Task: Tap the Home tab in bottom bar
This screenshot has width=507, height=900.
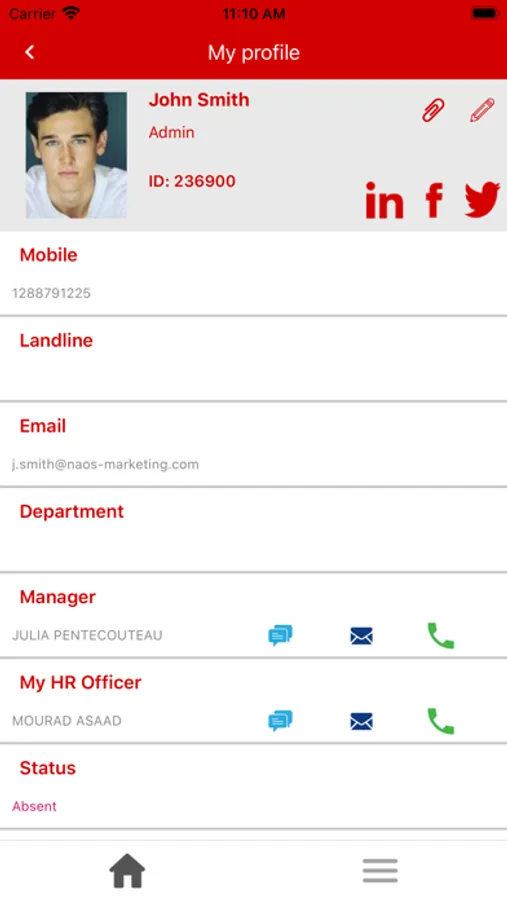Action: click(127, 871)
